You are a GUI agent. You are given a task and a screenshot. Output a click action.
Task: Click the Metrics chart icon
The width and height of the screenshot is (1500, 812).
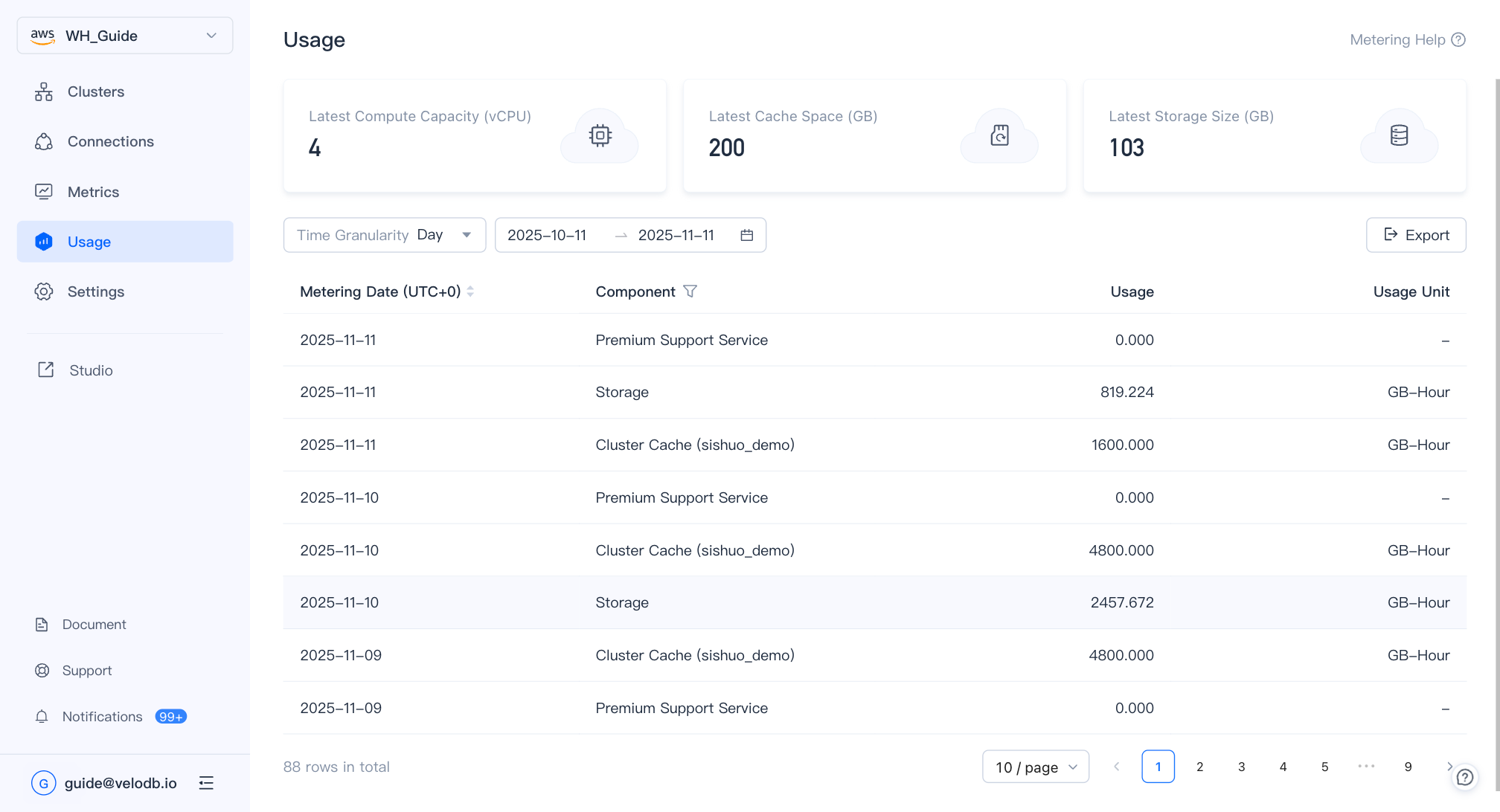(44, 192)
